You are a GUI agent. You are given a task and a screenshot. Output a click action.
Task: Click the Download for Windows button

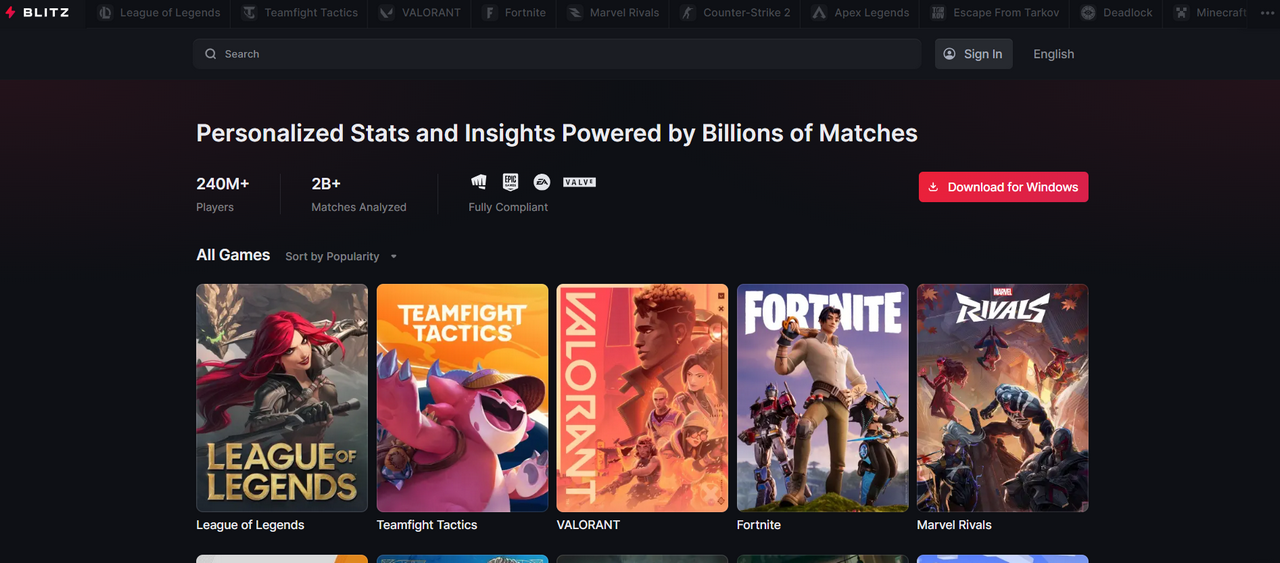pos(1003,187)
